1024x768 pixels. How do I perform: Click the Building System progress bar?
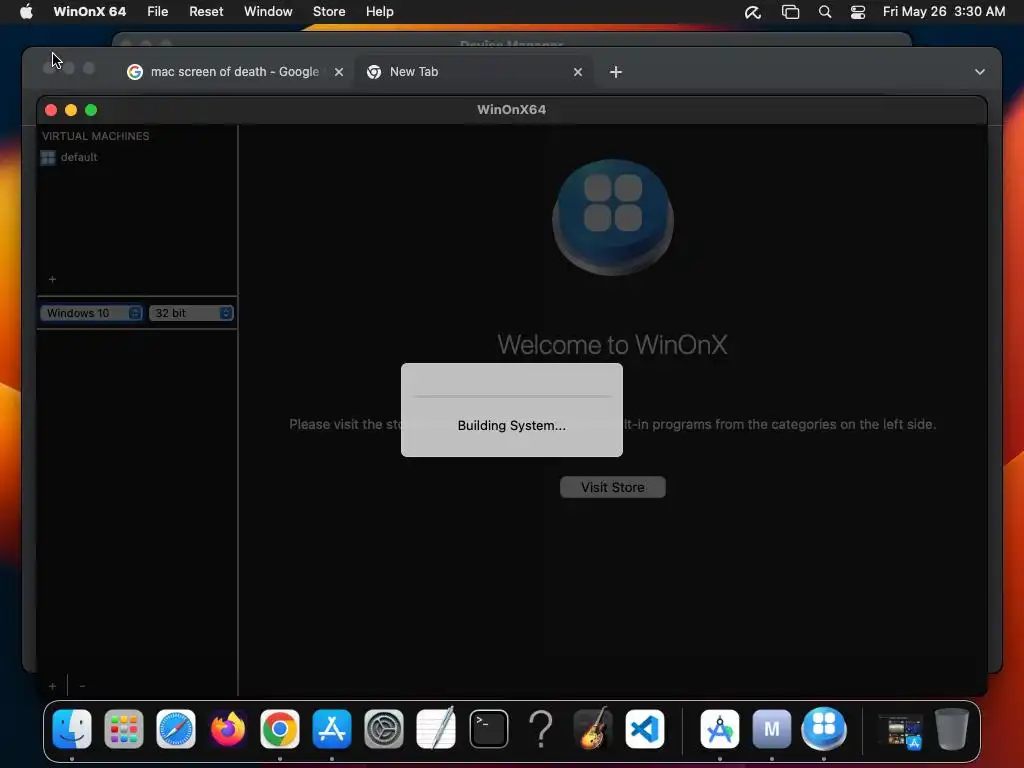tap(512, 396)
